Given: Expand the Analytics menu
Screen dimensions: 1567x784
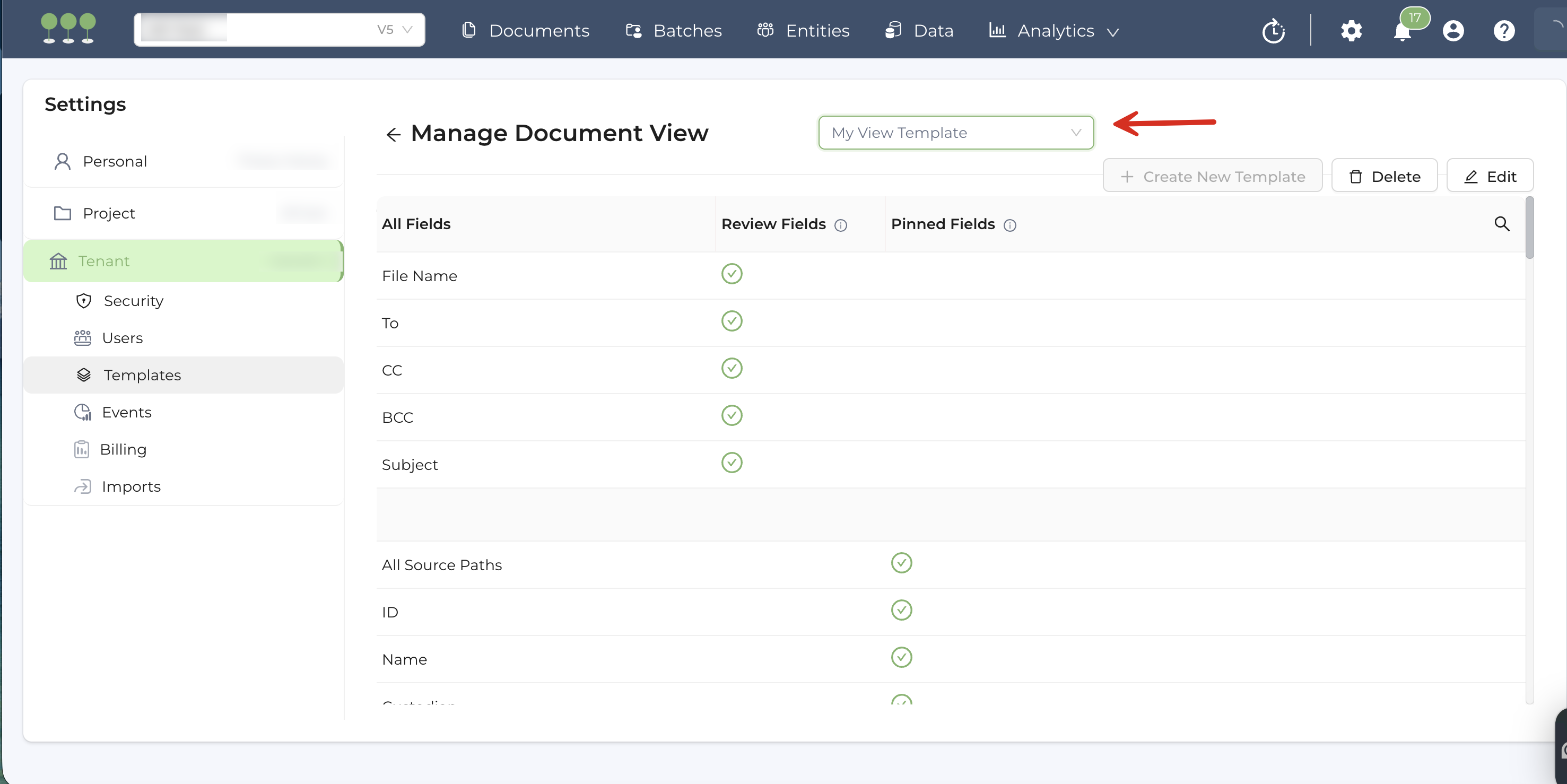Looking at the screenshot, I should point(1056,30).
